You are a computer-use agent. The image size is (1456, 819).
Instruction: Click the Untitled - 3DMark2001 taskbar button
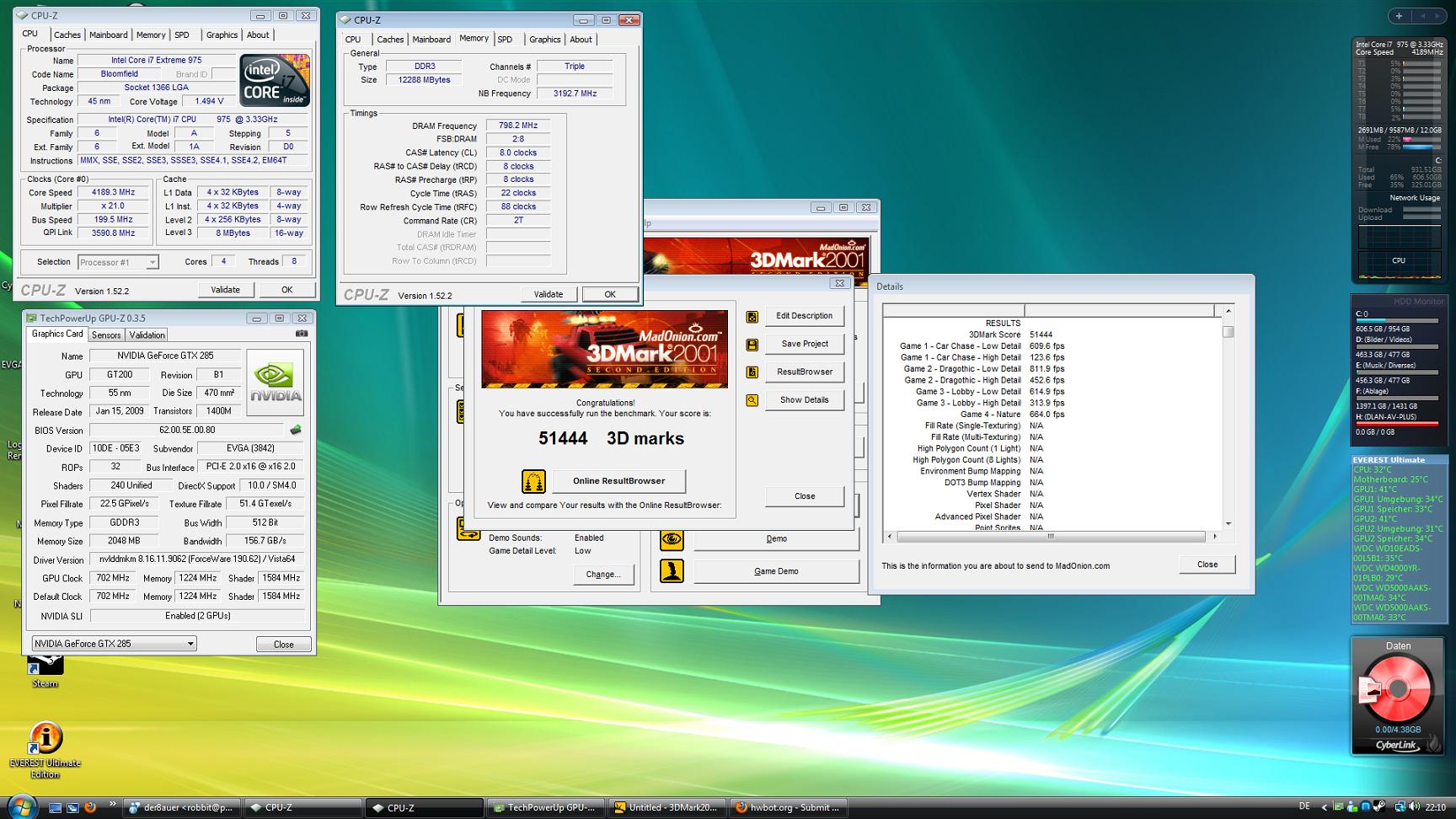tap(667, 807)
